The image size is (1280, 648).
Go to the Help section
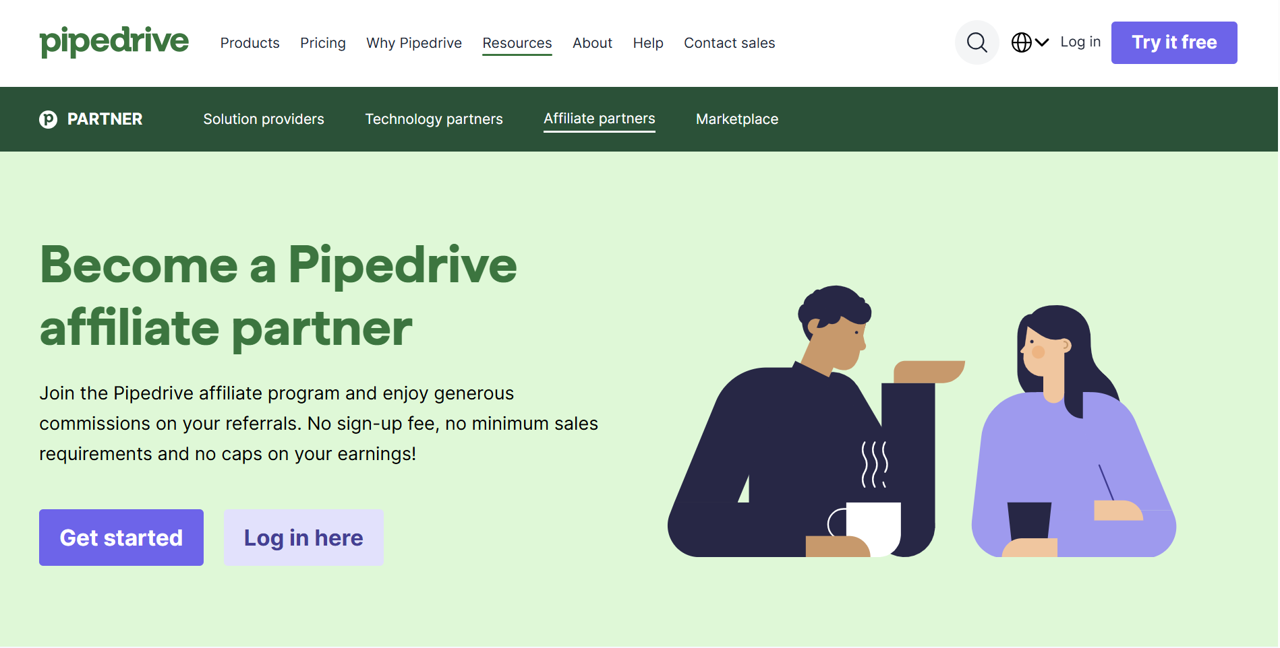pyautogui.click(x=647, y=43)
